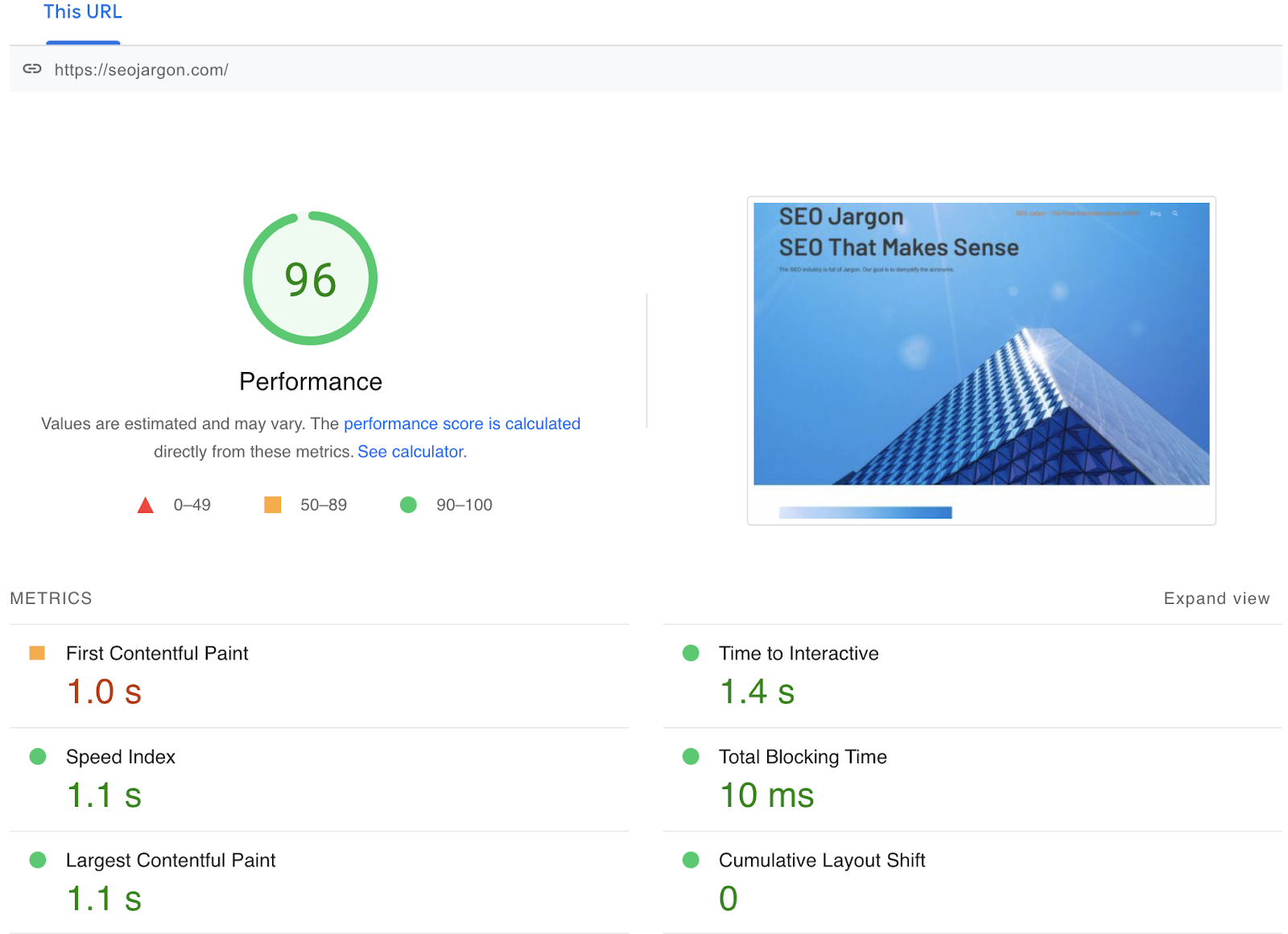Click green dot beside Speed Index

(37, 757)
